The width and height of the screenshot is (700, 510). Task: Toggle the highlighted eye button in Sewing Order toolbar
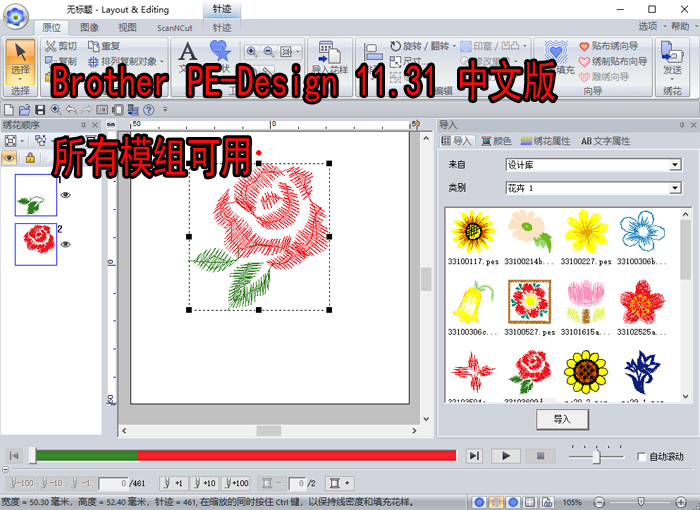(x=9, y=157)
